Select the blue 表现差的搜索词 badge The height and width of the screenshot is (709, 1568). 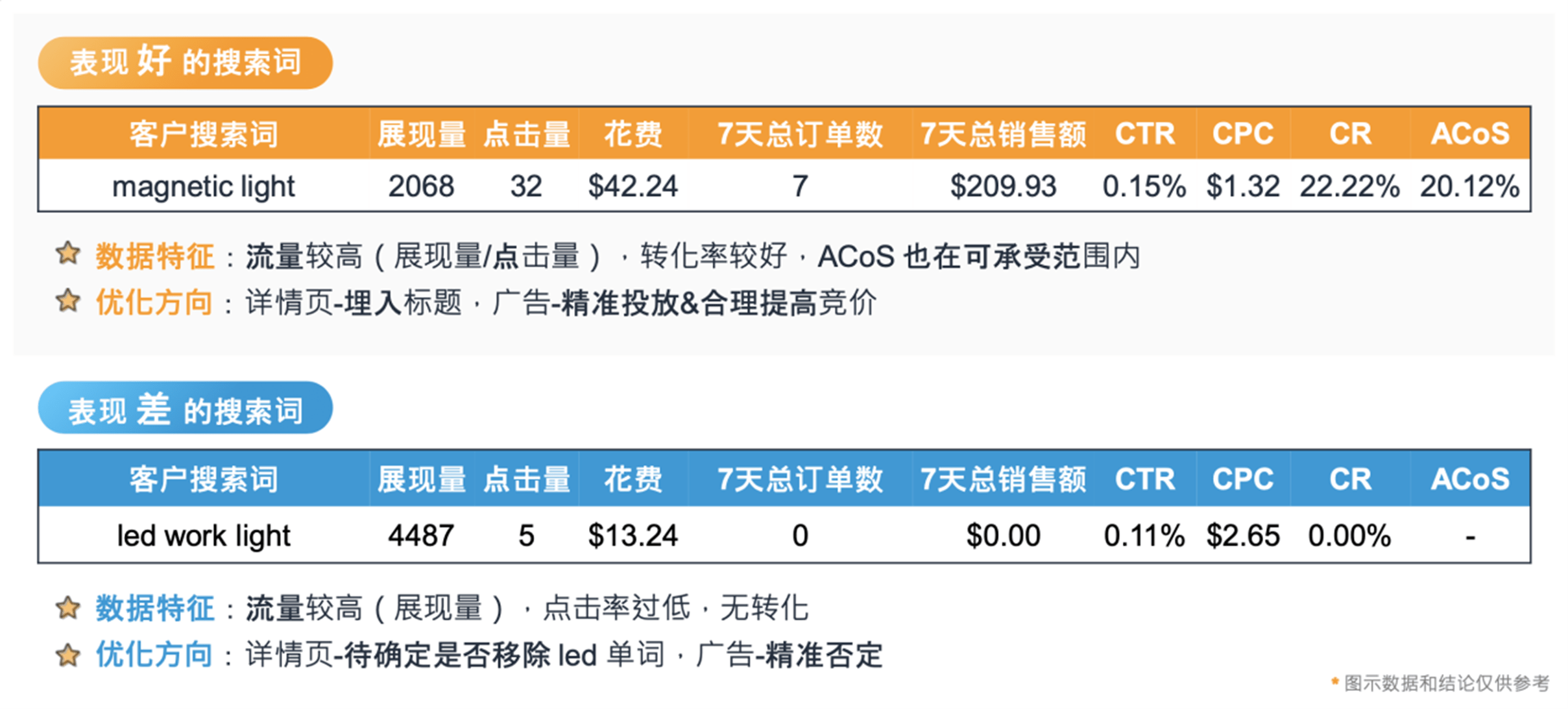[185, 408]
